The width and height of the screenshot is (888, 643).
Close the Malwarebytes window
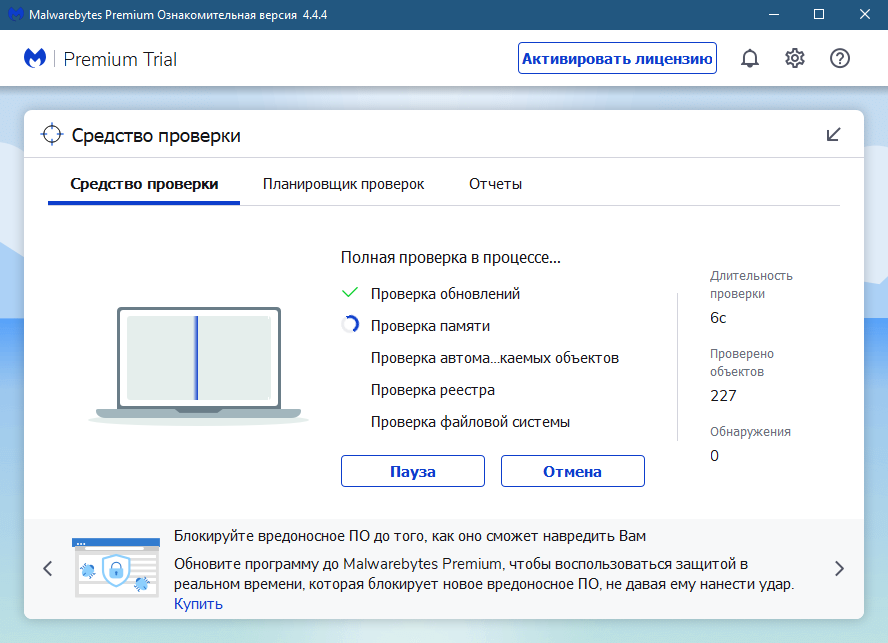pos(865,14)
